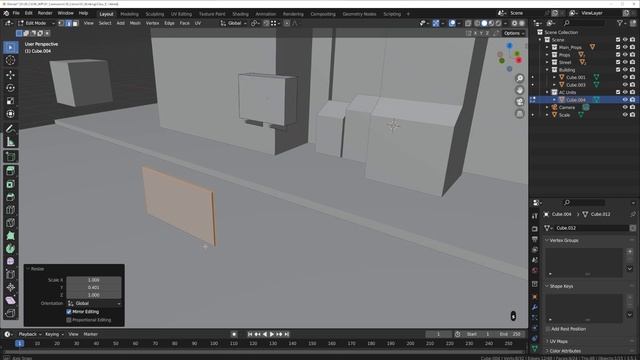Screen dimensions: 640x360
Task: Choose the Shear tool
Action: tap(11, 301)
